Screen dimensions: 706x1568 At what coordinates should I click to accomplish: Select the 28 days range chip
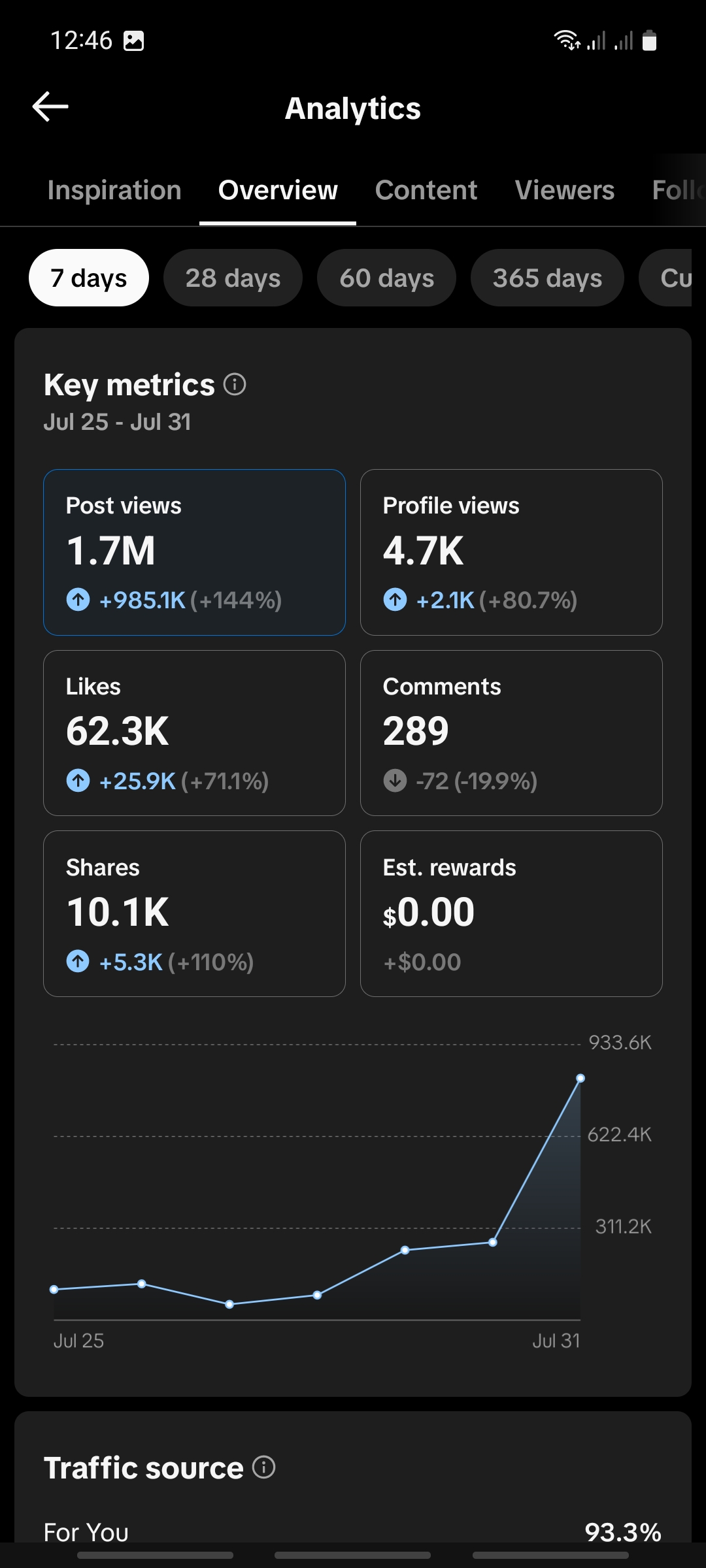coord(233,278)
